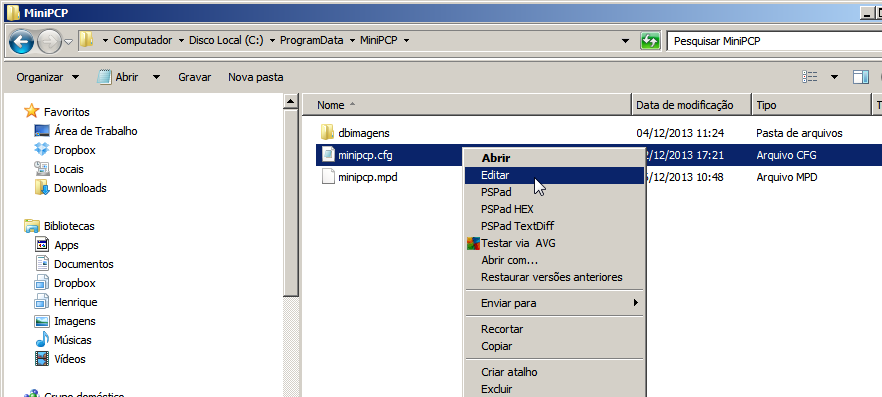This screenshot has width=882, height=397.
Task: Choose Testar via AVG menu entry
Action: tap(554, 243)
